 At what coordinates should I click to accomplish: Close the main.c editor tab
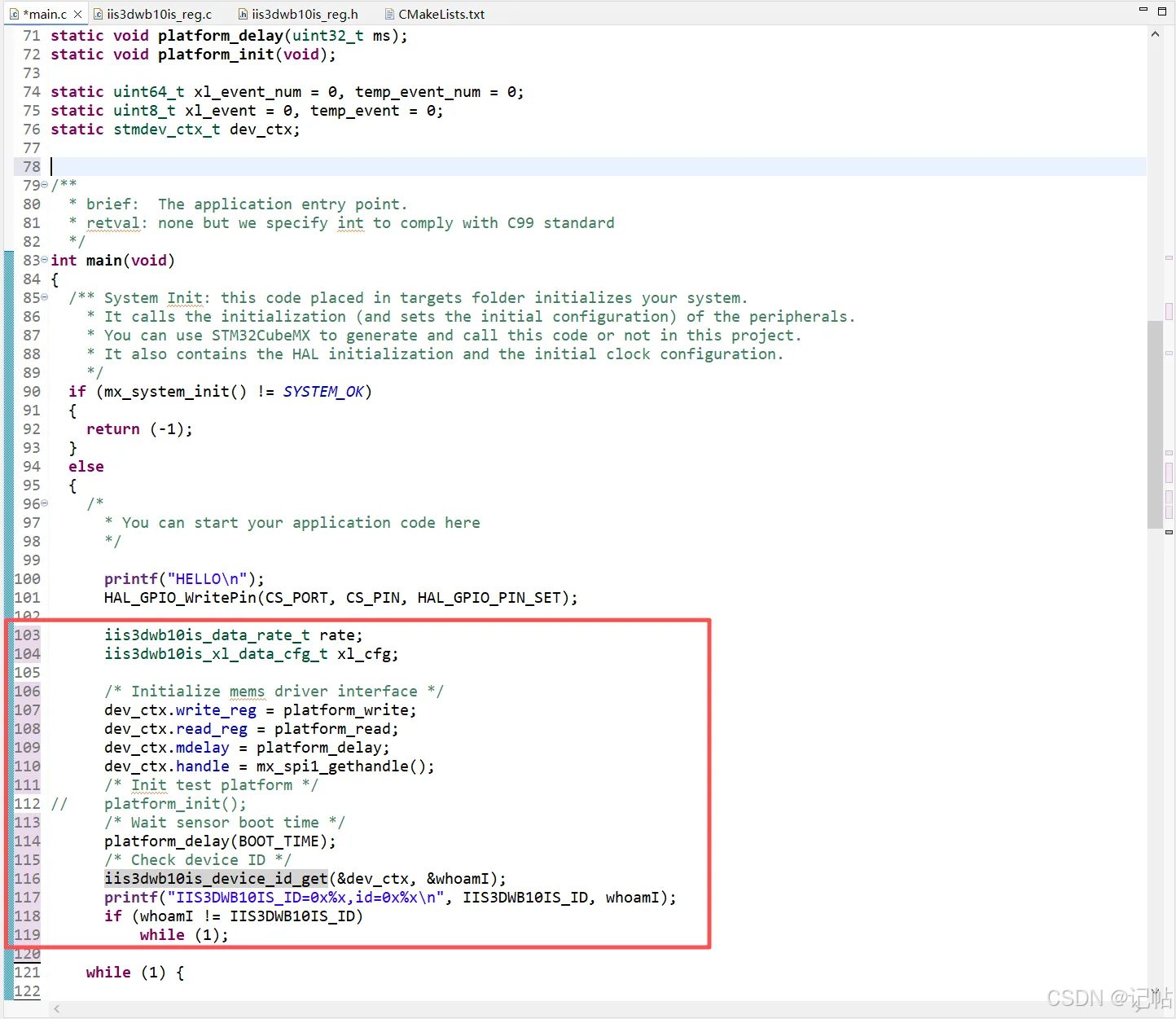pos(77,14)
